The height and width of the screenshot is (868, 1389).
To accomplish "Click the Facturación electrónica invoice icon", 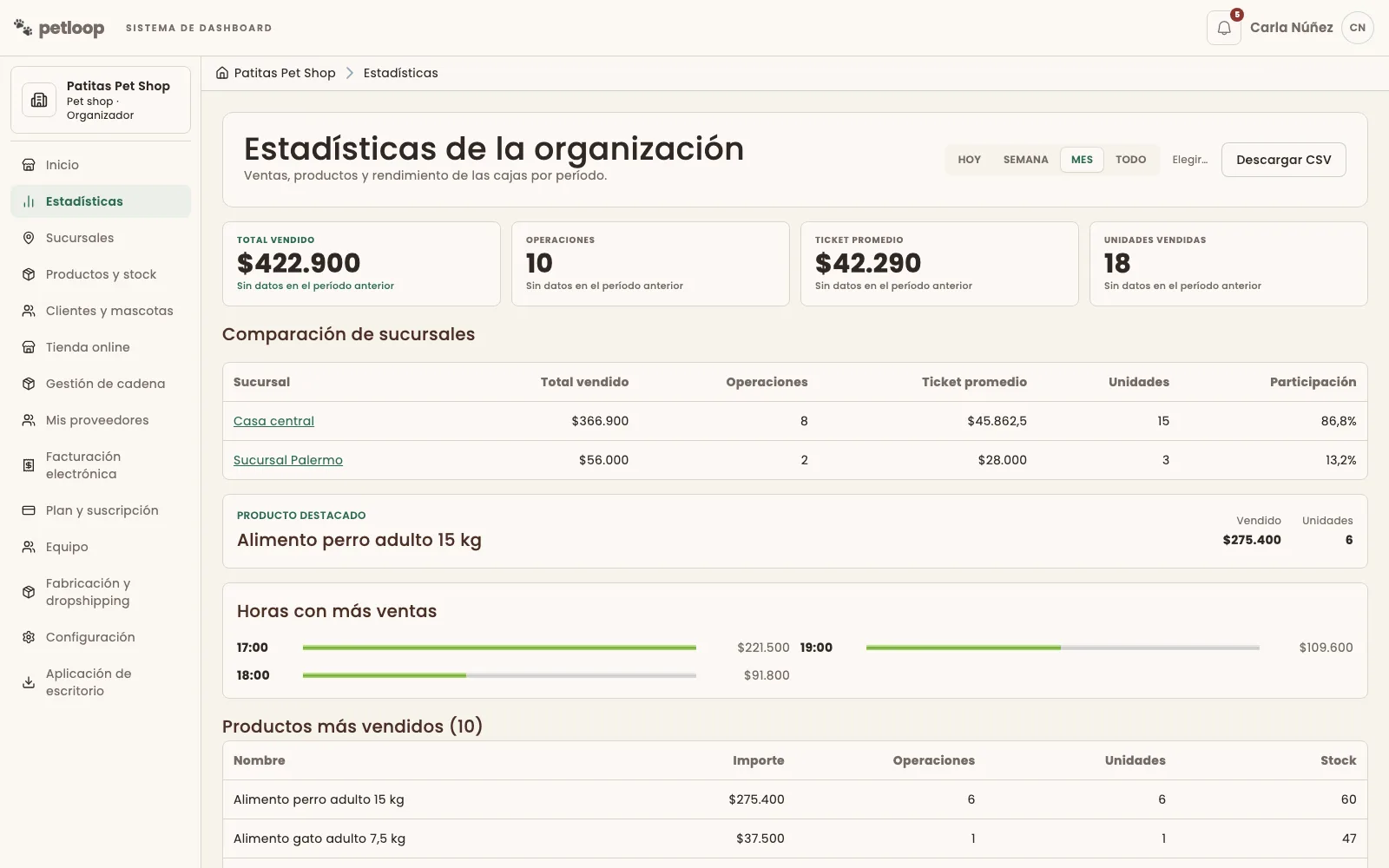I will coord(29,465).
